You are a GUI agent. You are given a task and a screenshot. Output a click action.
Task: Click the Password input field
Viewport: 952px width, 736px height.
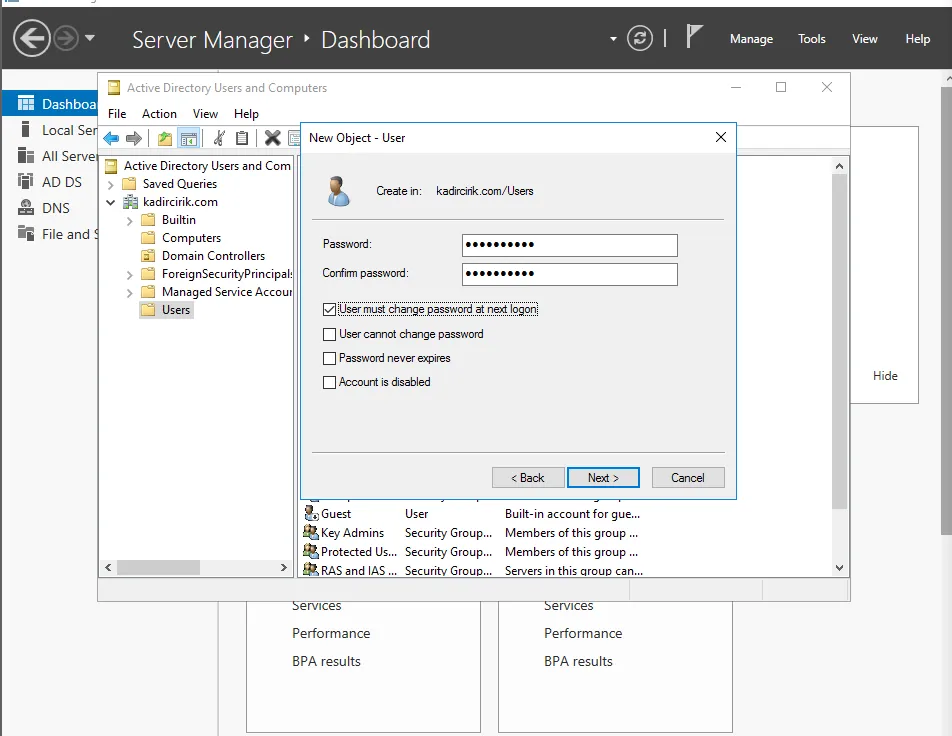[x=570, y=245]
